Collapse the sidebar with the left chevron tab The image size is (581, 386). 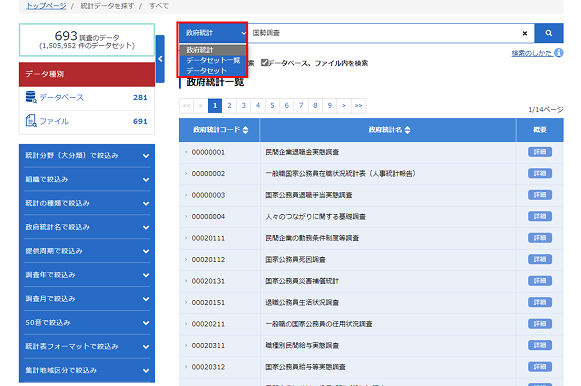(160, 59)
